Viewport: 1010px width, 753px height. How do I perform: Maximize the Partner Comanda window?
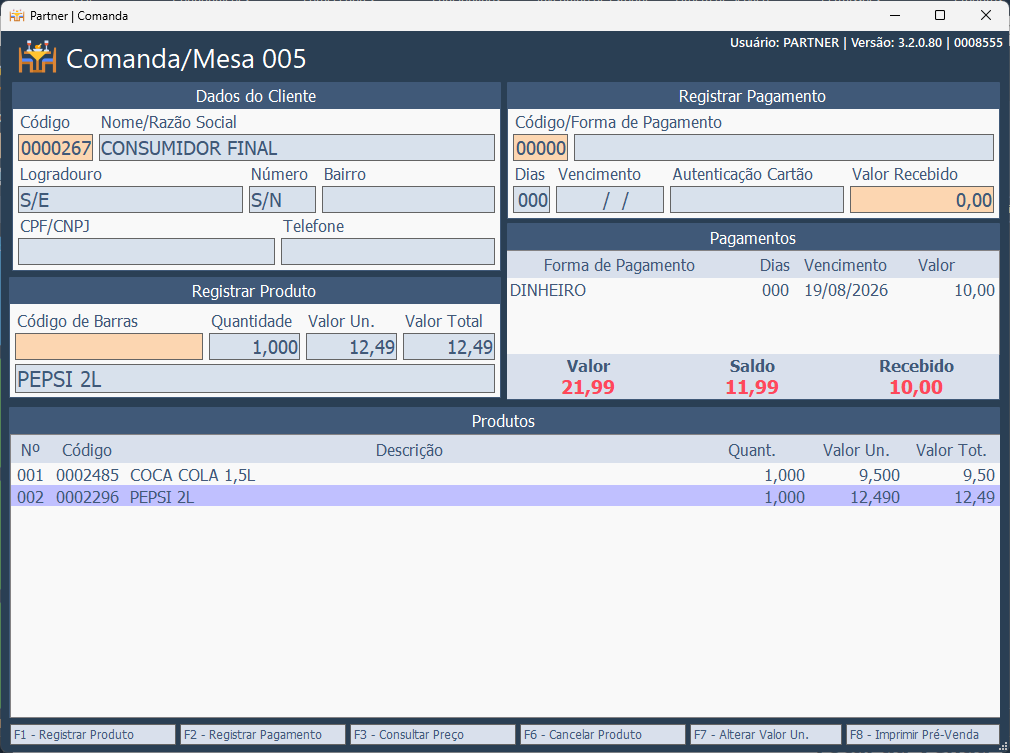click(940, 15)
